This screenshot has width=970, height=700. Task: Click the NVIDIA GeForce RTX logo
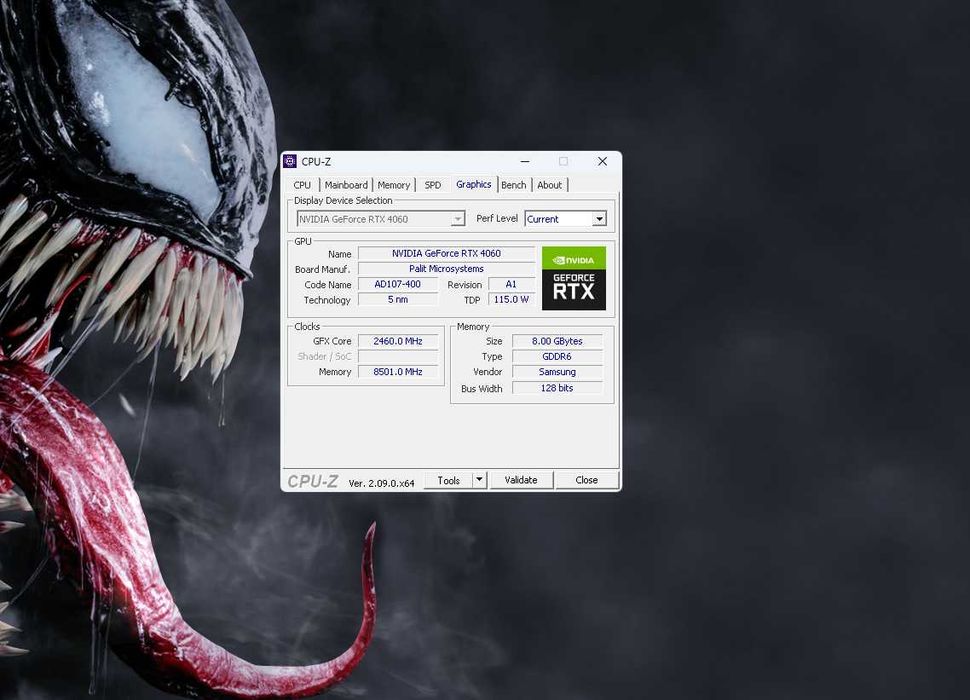[573, 278]
